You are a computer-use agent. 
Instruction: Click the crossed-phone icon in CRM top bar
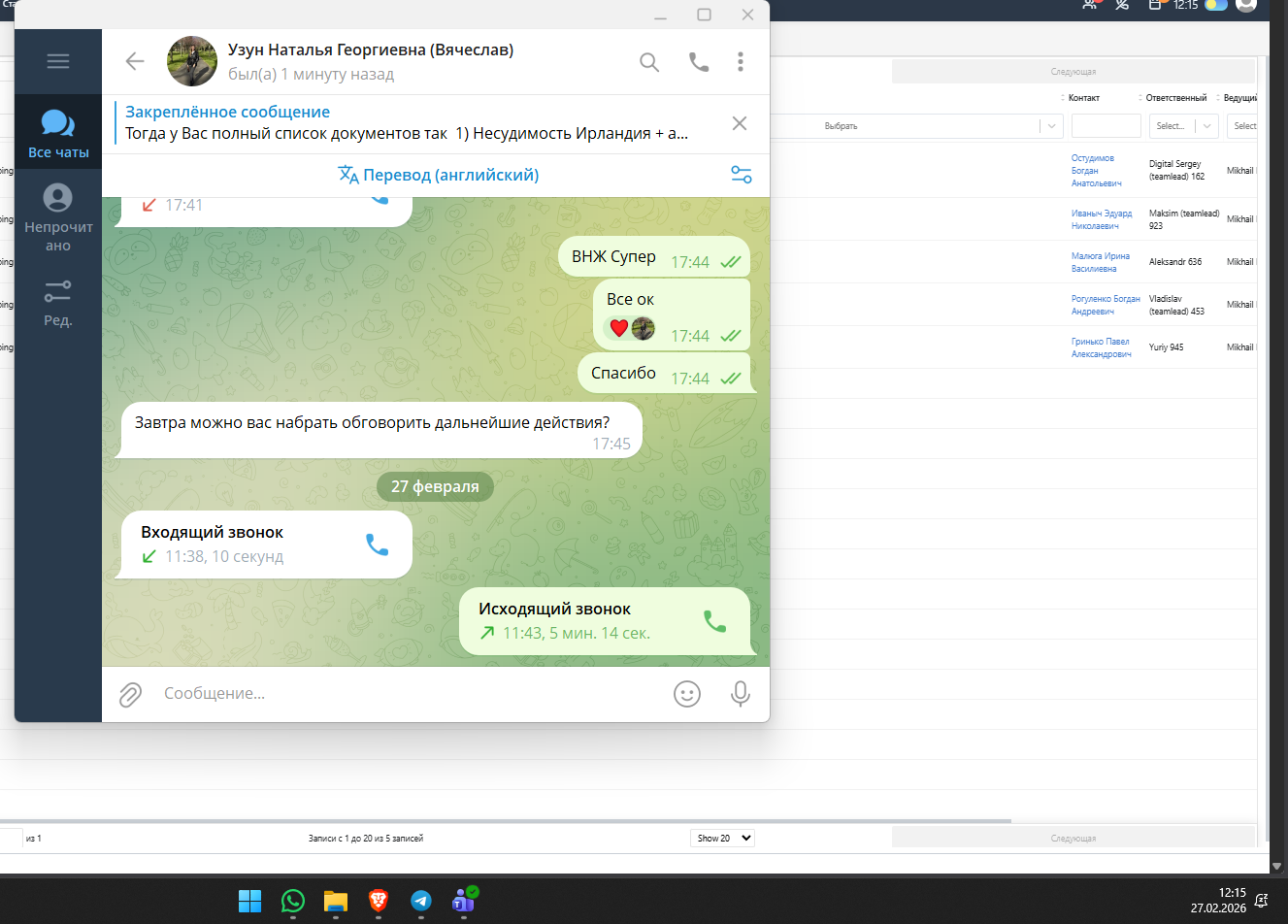[x=1122, y=5]
